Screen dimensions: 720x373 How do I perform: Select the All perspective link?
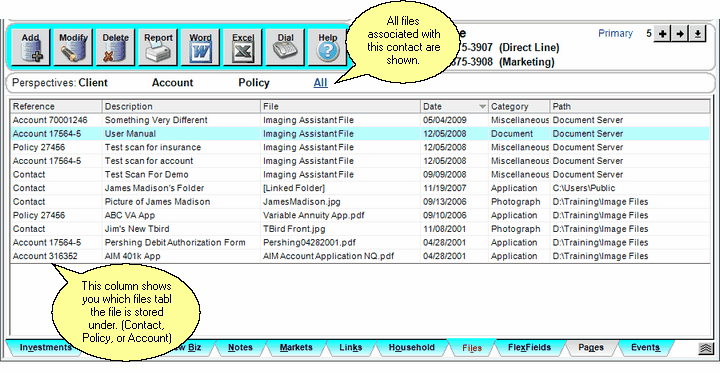(320, 83)
